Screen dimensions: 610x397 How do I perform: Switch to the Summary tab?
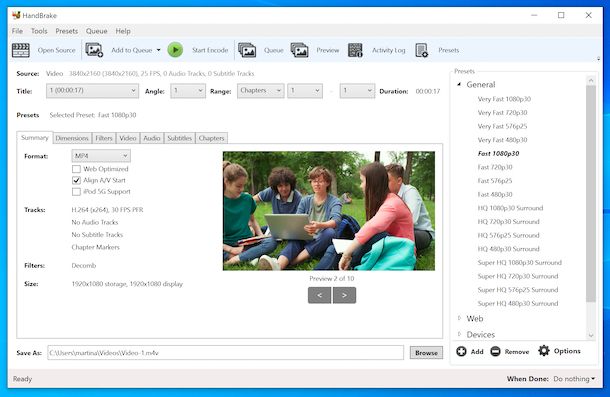pos(35,137)
